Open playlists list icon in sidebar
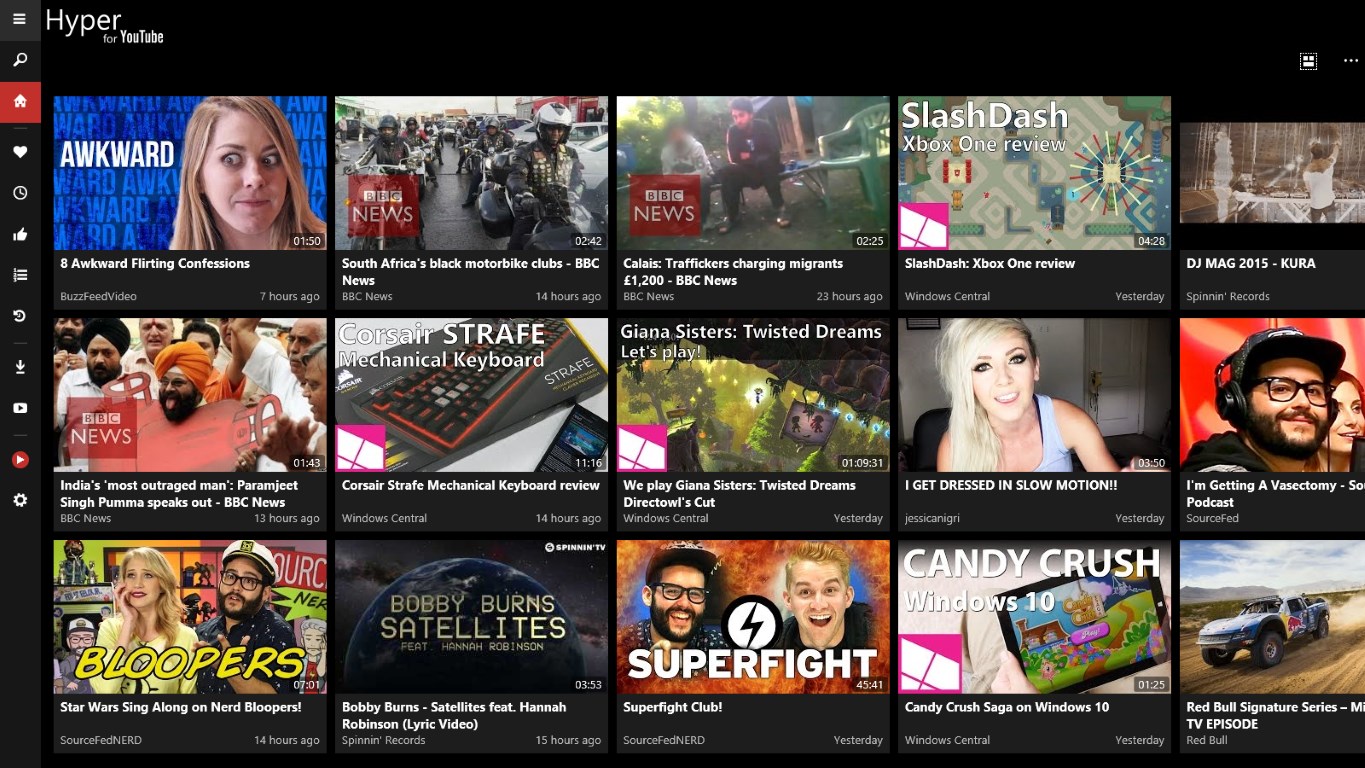This screenshot has height=768, width=1365. 20,275
